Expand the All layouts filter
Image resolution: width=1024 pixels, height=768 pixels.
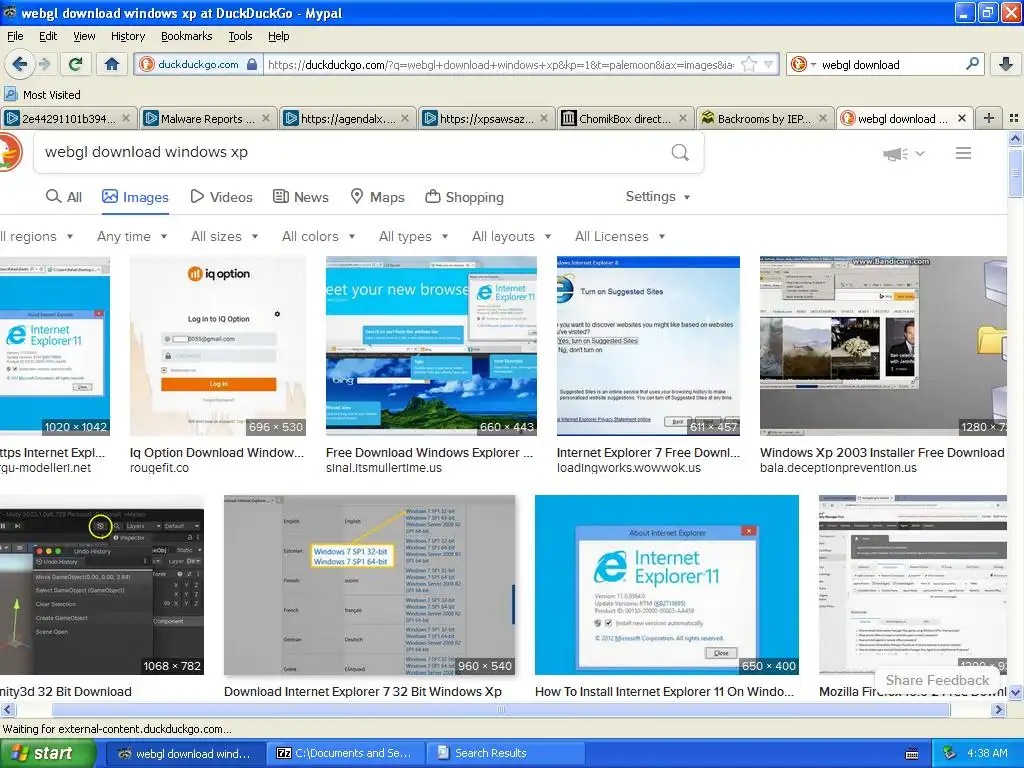(511, 236)
